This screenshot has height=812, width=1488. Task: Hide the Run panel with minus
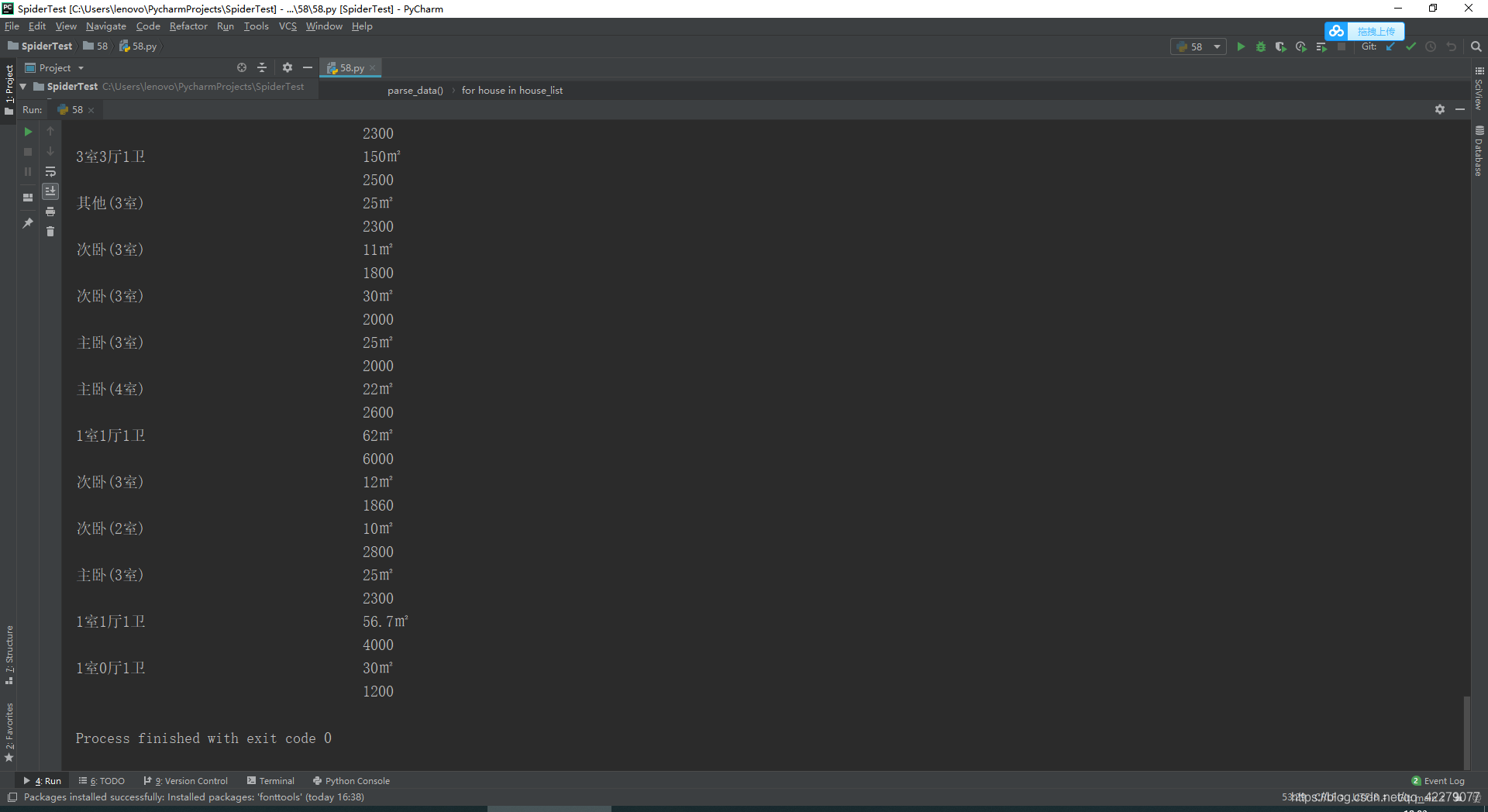[x=1460, y=110]
